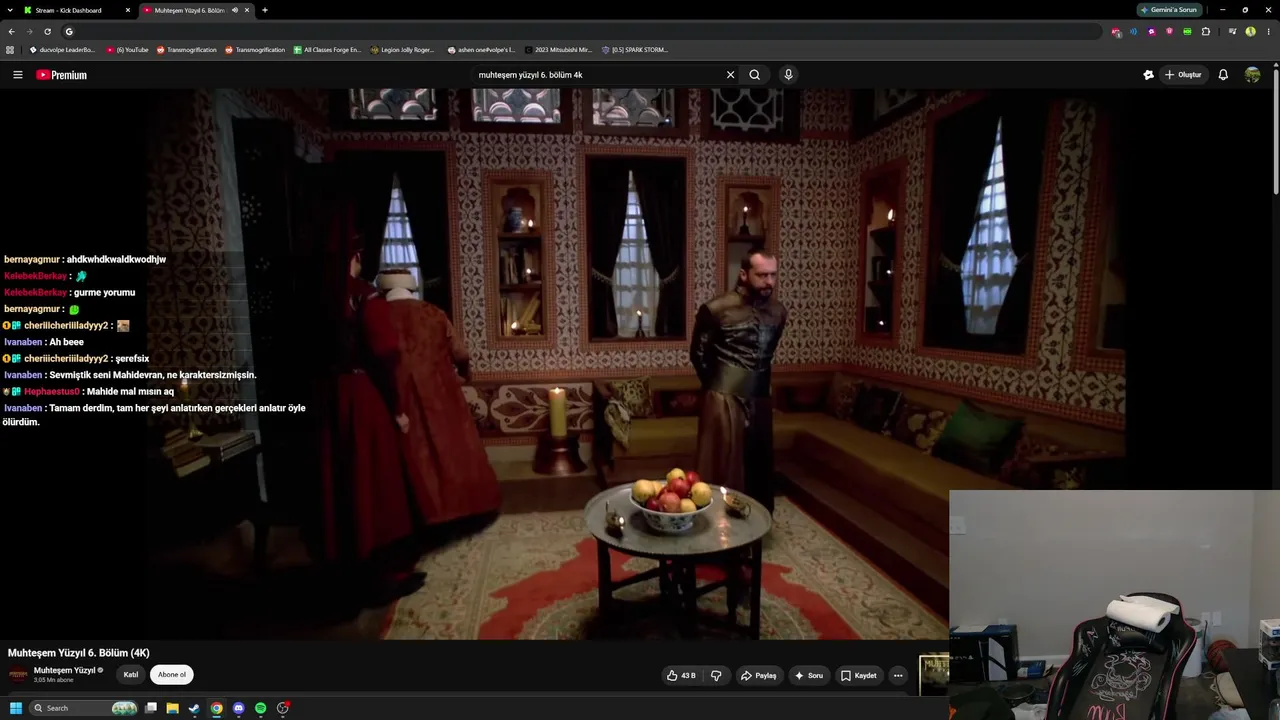Open 2023 Mitsubishi Mir... bookmark

(x=558, y=50)
